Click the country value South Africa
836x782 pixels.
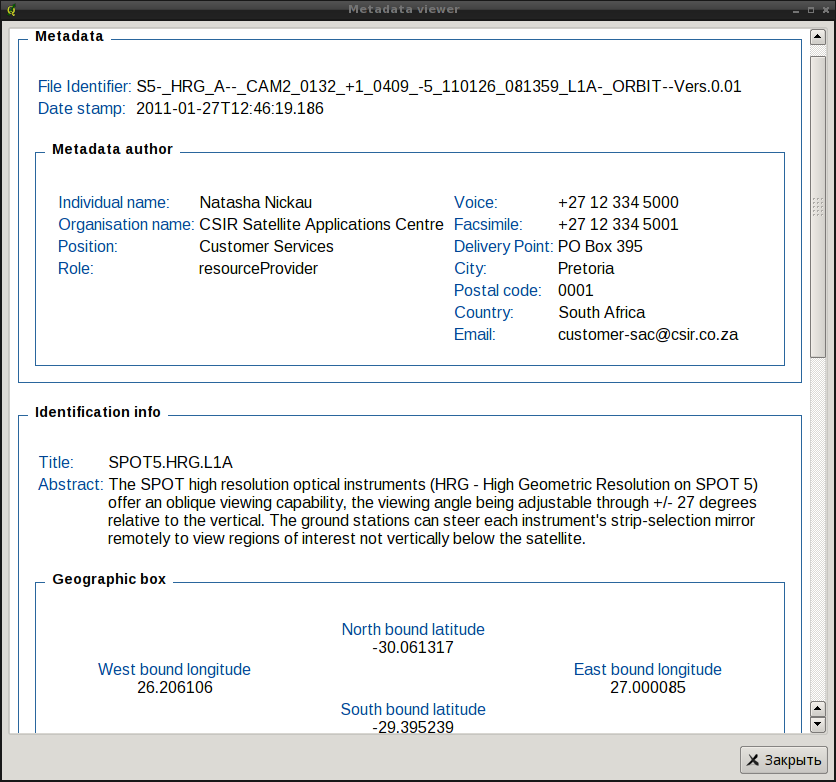coord(601,312)
